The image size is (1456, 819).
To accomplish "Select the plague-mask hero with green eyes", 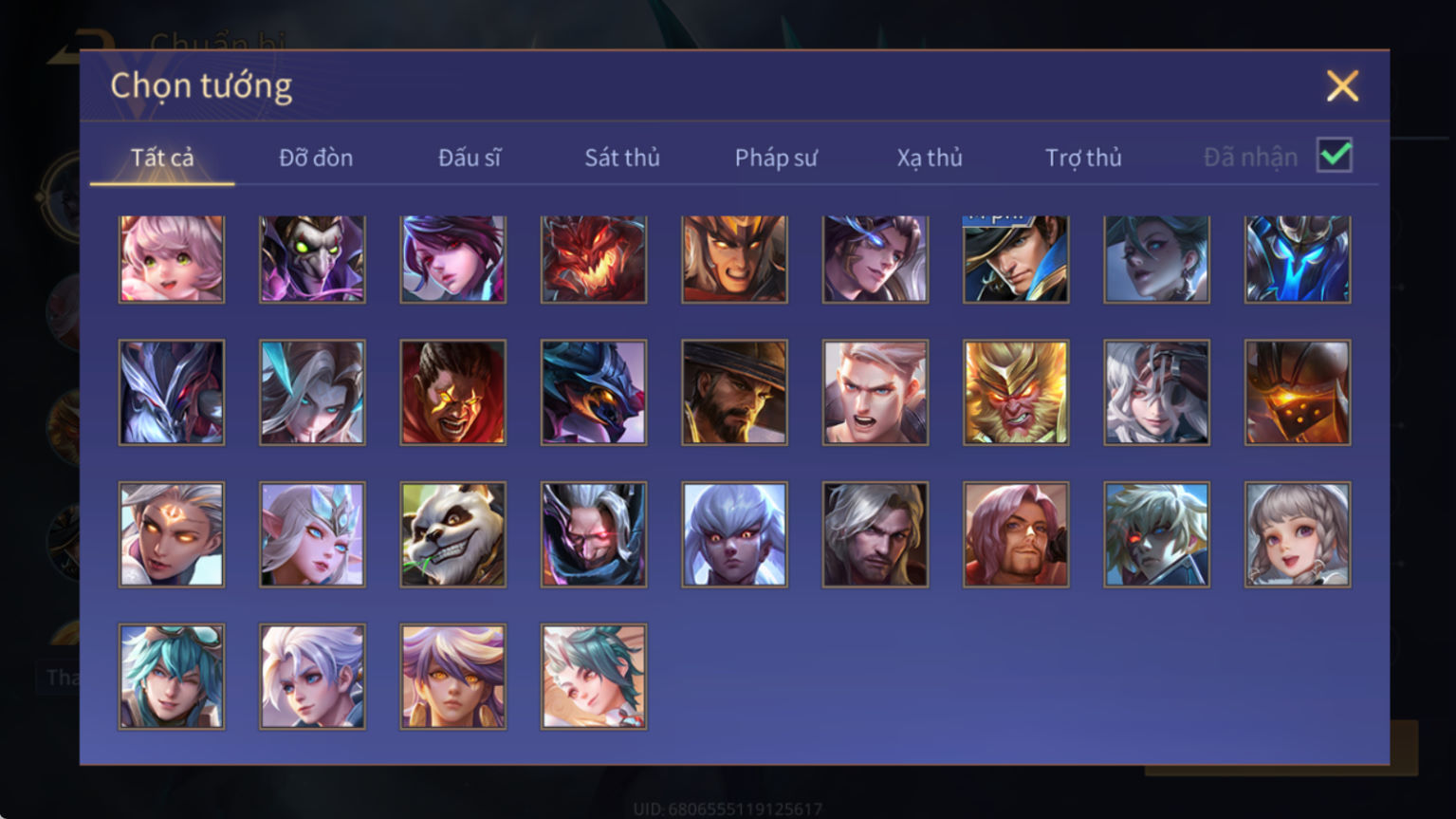I will tap(312, 259).
